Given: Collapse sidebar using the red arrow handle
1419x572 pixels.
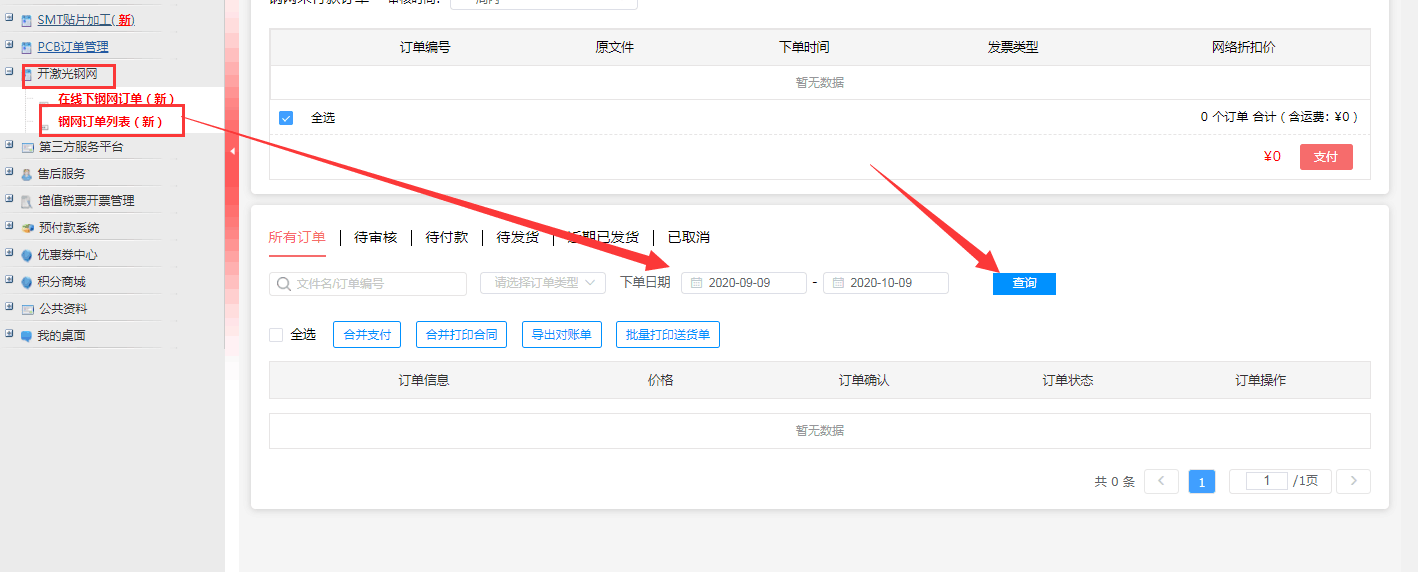Looking at the screenshot, I should coord(232,151).
